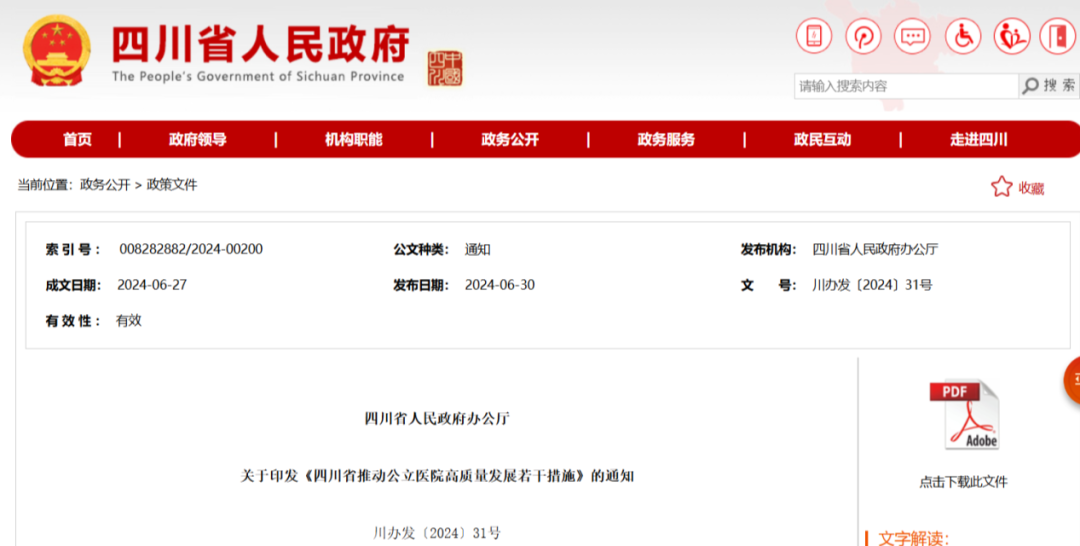Click the circular P-shaped icon in the header

pos(863,36)
